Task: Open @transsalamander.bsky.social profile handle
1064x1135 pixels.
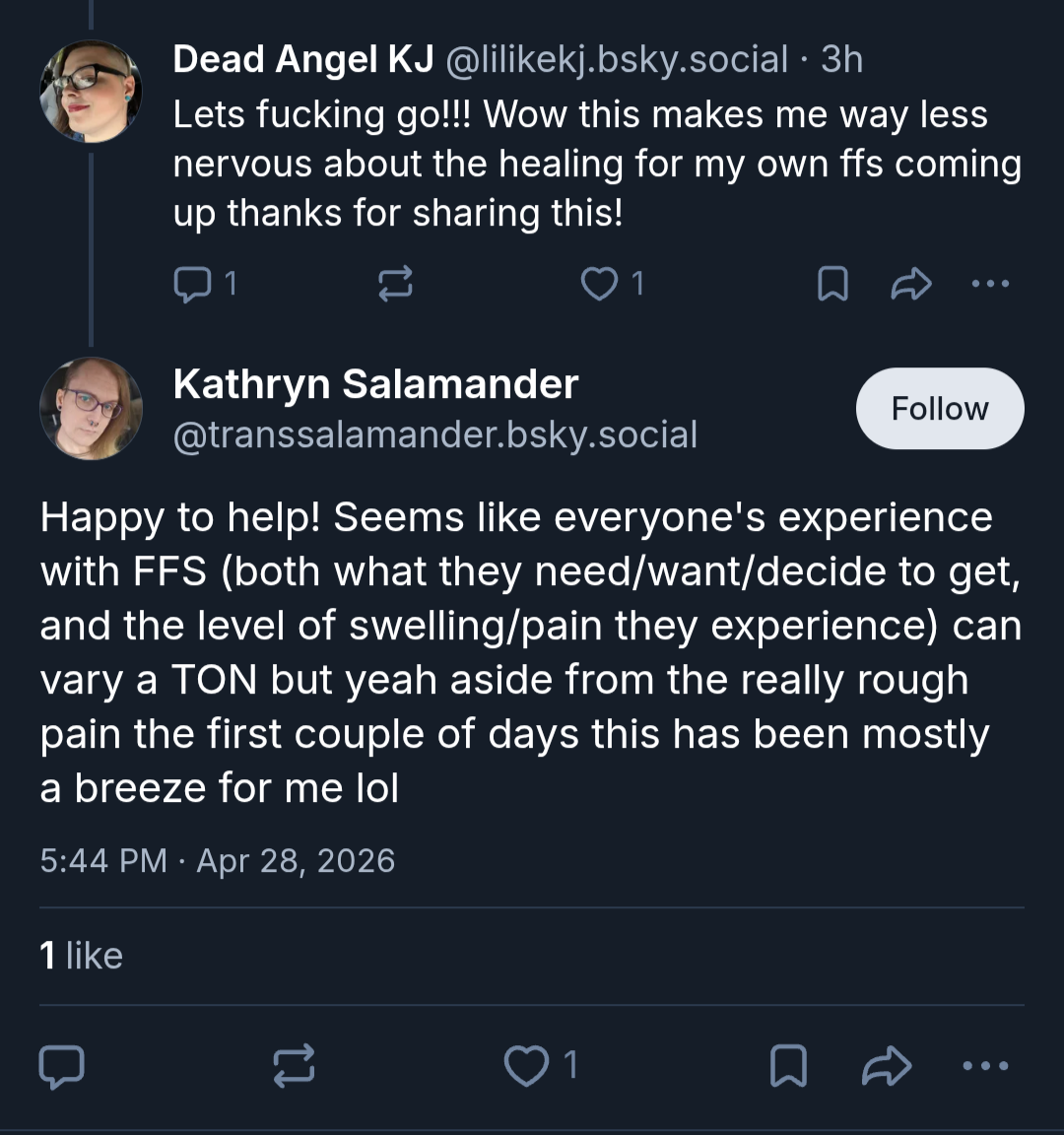Action: coord(435,434)
